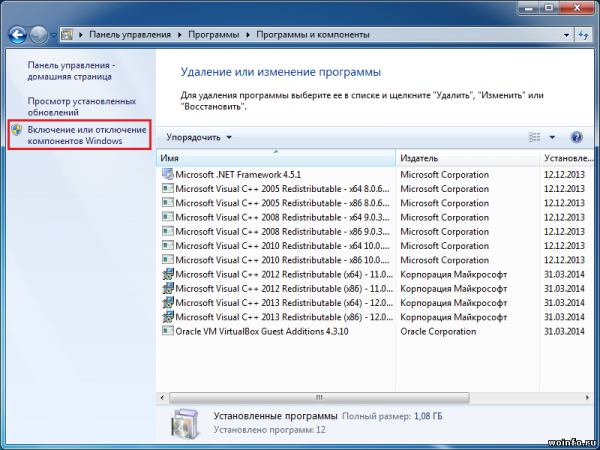Screen dimensions: 600x450
Task: Open 'Включение или отключение компонентов Windows' link
Action: coord(87,135)
